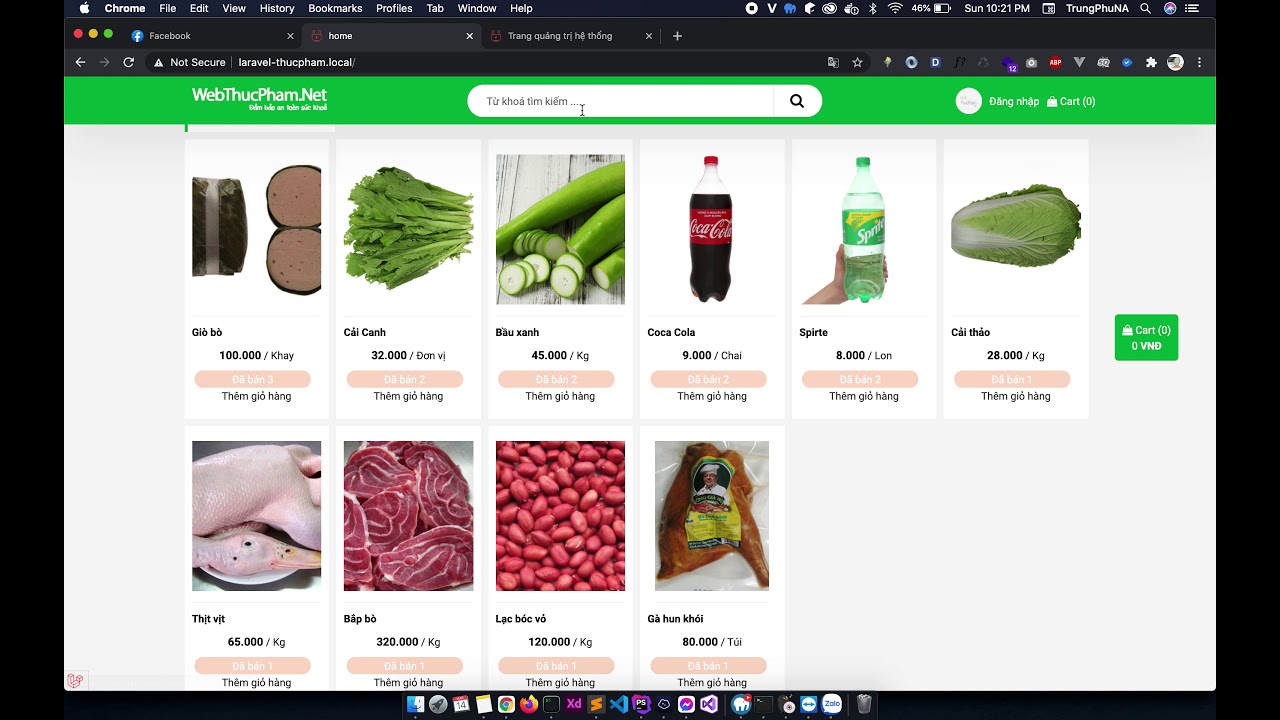Click the Chrome profile avatar

point(1175,62)
